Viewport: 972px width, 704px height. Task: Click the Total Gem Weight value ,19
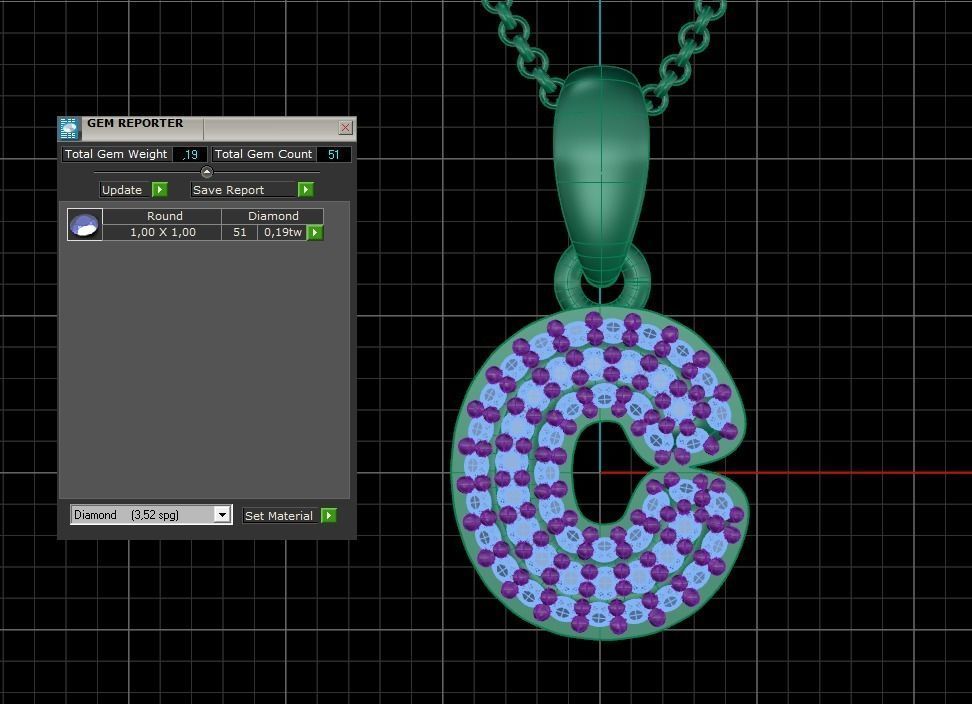click(x=190, y=154)
